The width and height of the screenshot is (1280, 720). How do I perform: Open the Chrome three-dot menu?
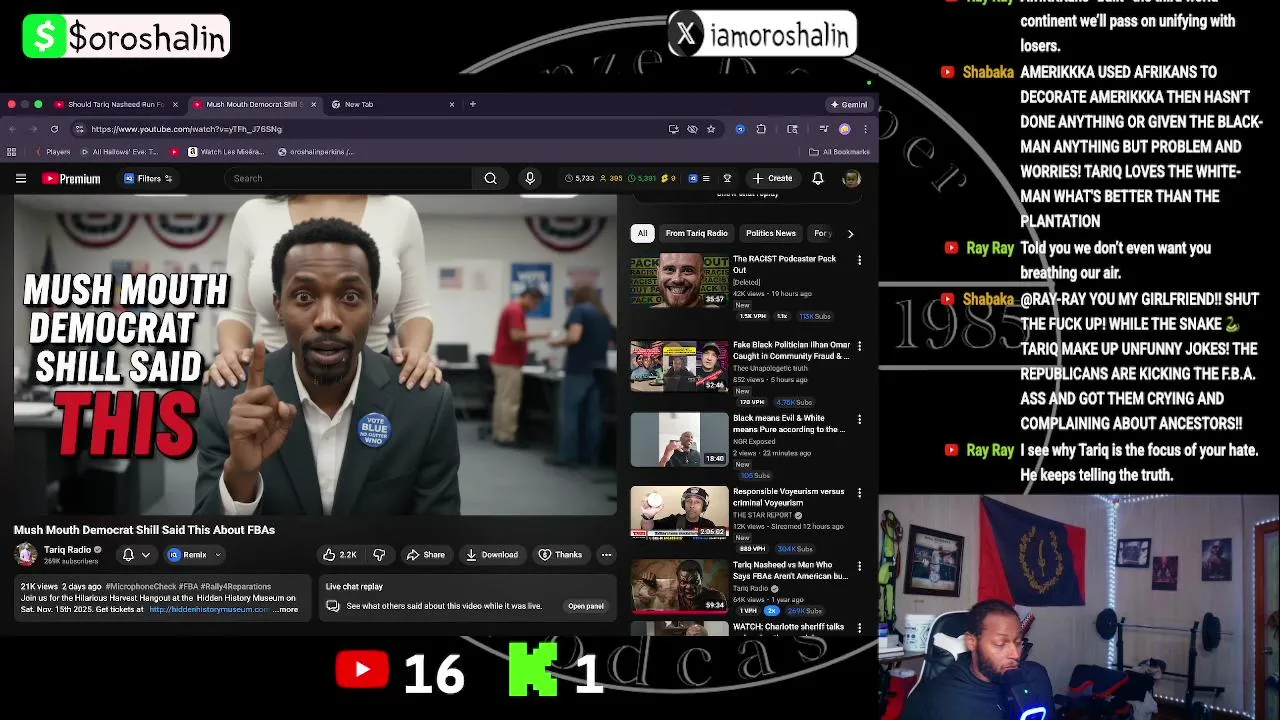click(866, 129)
